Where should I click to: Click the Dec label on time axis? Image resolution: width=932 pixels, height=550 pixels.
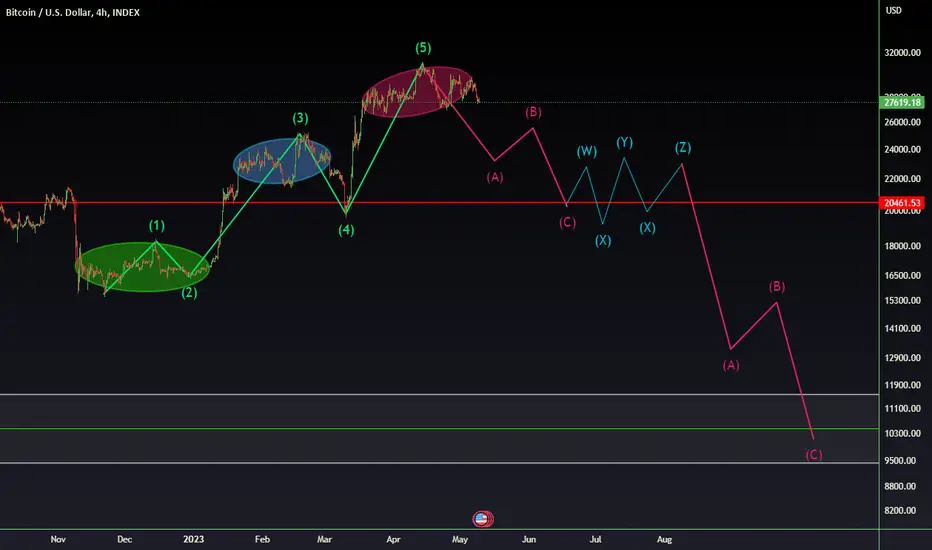click(x=124, y=540)
